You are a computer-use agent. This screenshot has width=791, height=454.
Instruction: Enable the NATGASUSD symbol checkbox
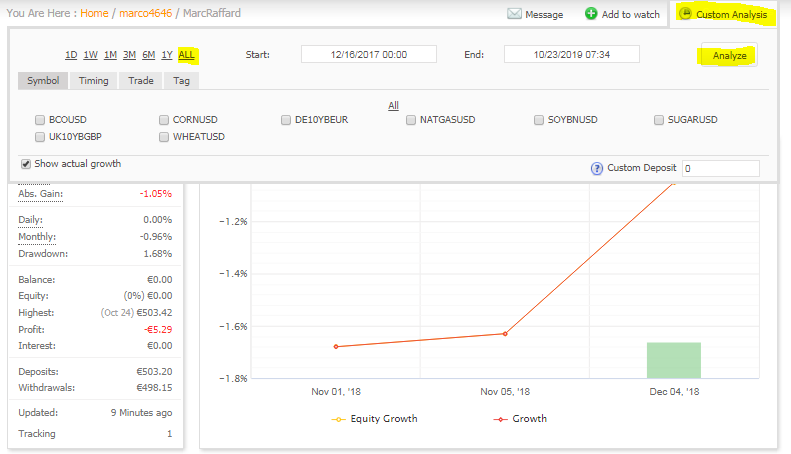411,120
